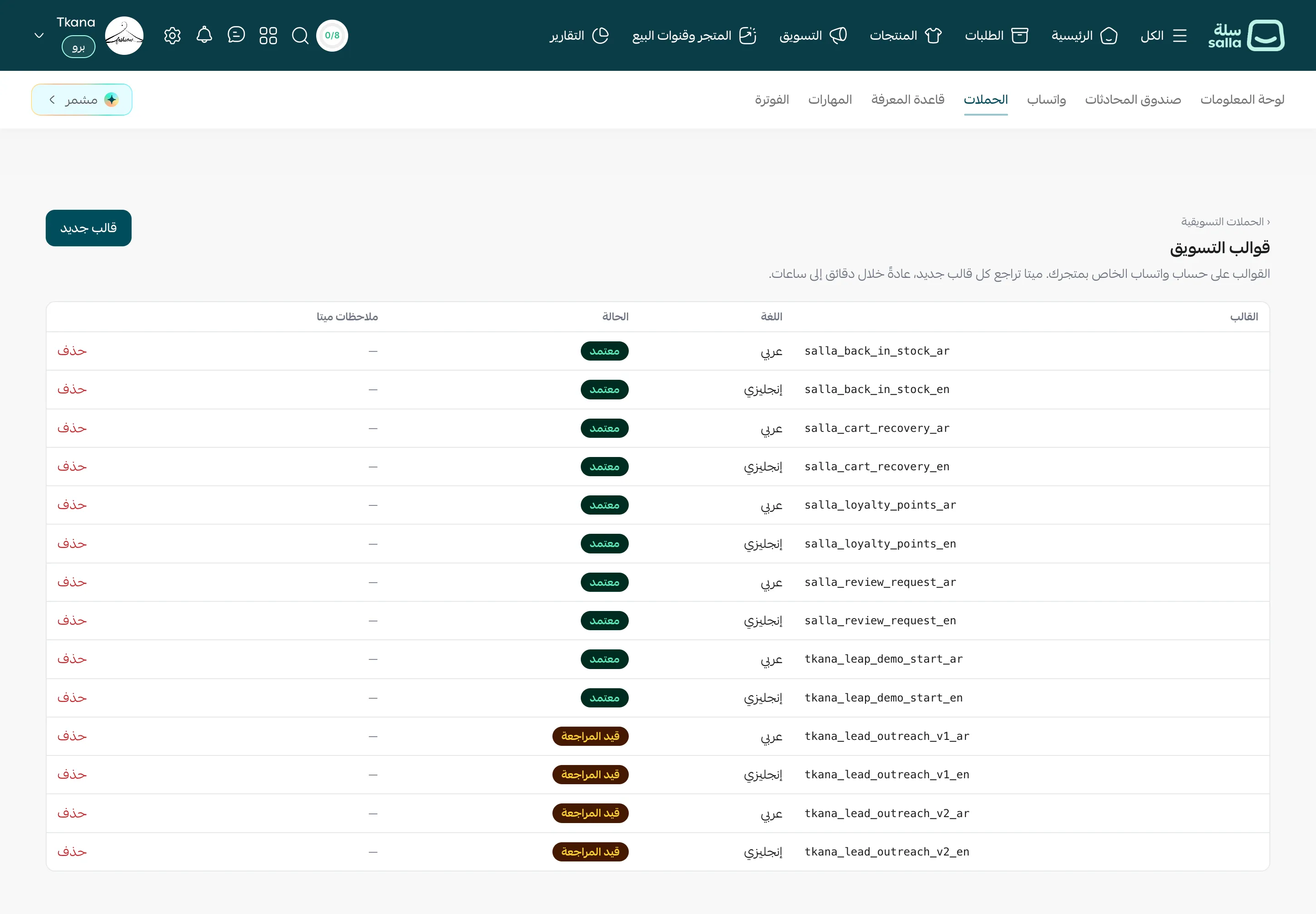Image resolution: width=1316 pixels, height=914 pixels.
Task: Switch to واتساب tab
Action: (1046, 100)
